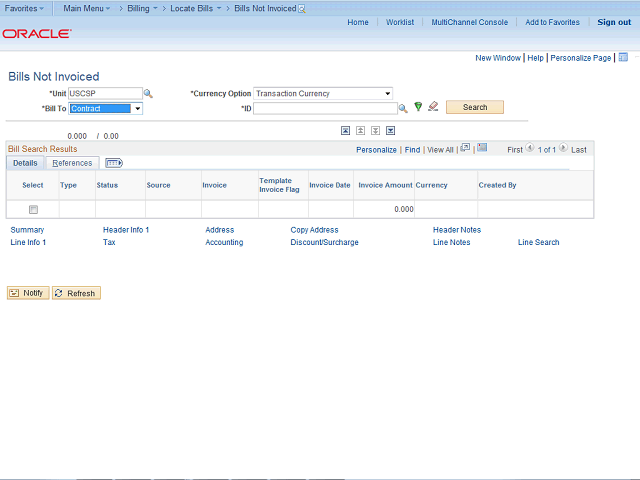Click the Unit lookup magnifier icon

148,94
